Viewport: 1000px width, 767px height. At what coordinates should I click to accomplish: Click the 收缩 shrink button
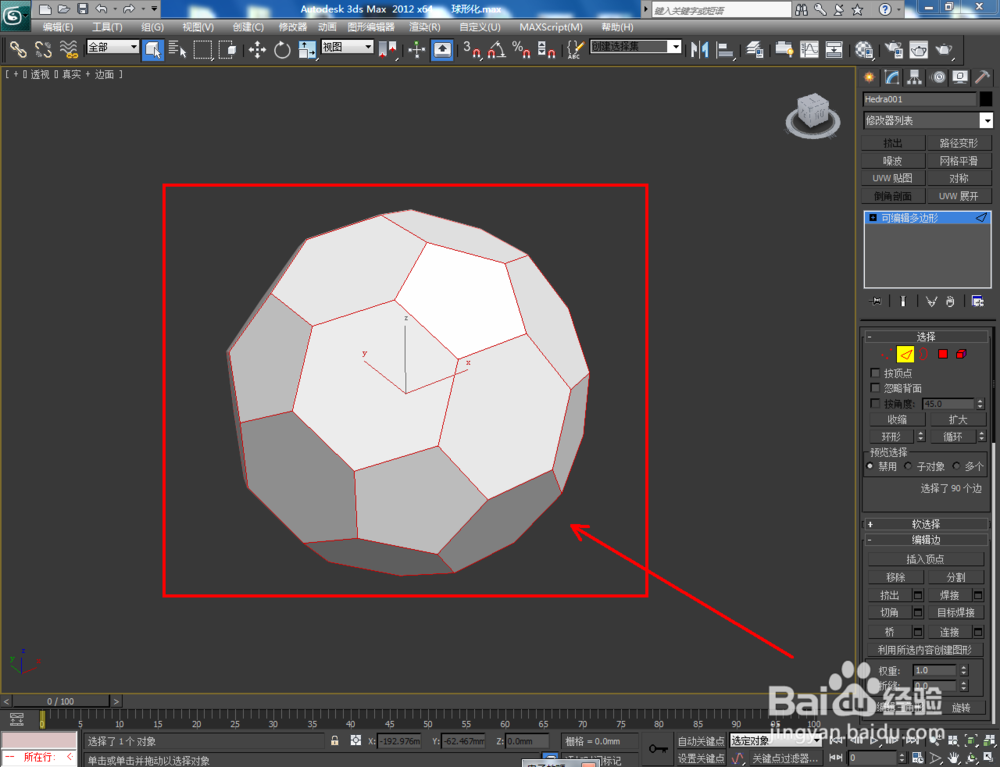(x=897, y=420)
